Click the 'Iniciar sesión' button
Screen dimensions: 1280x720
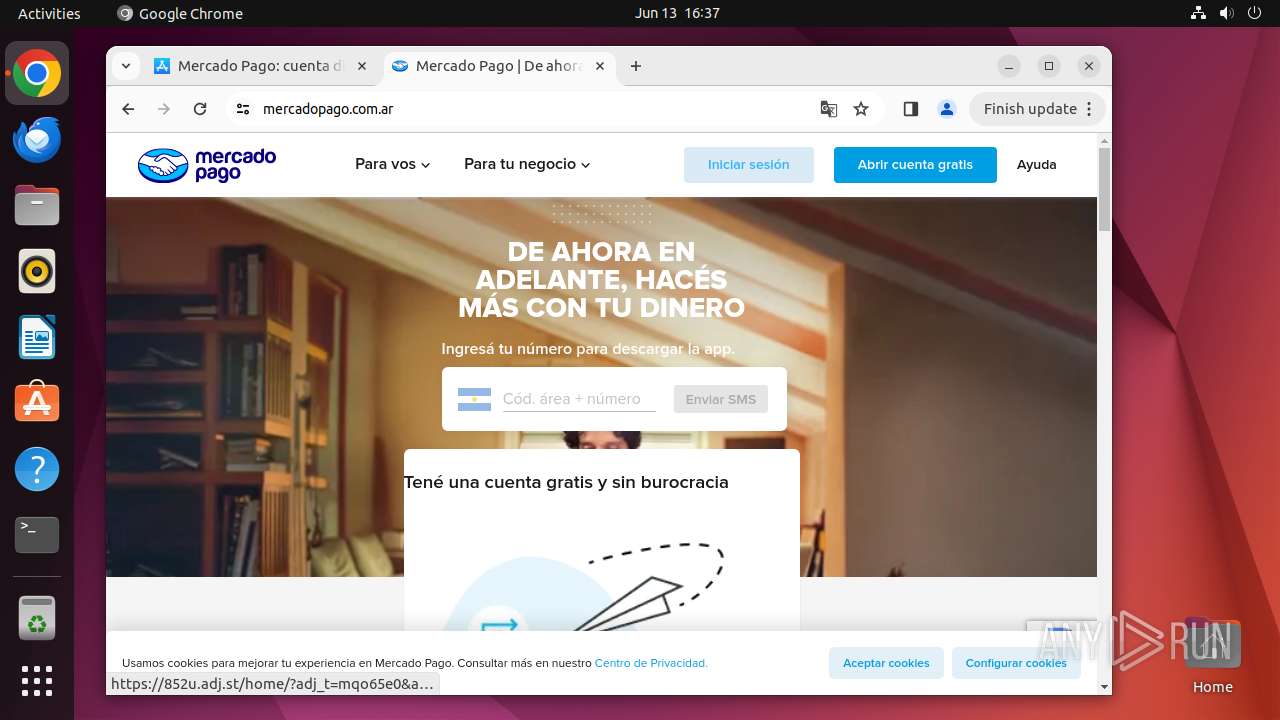749,165
